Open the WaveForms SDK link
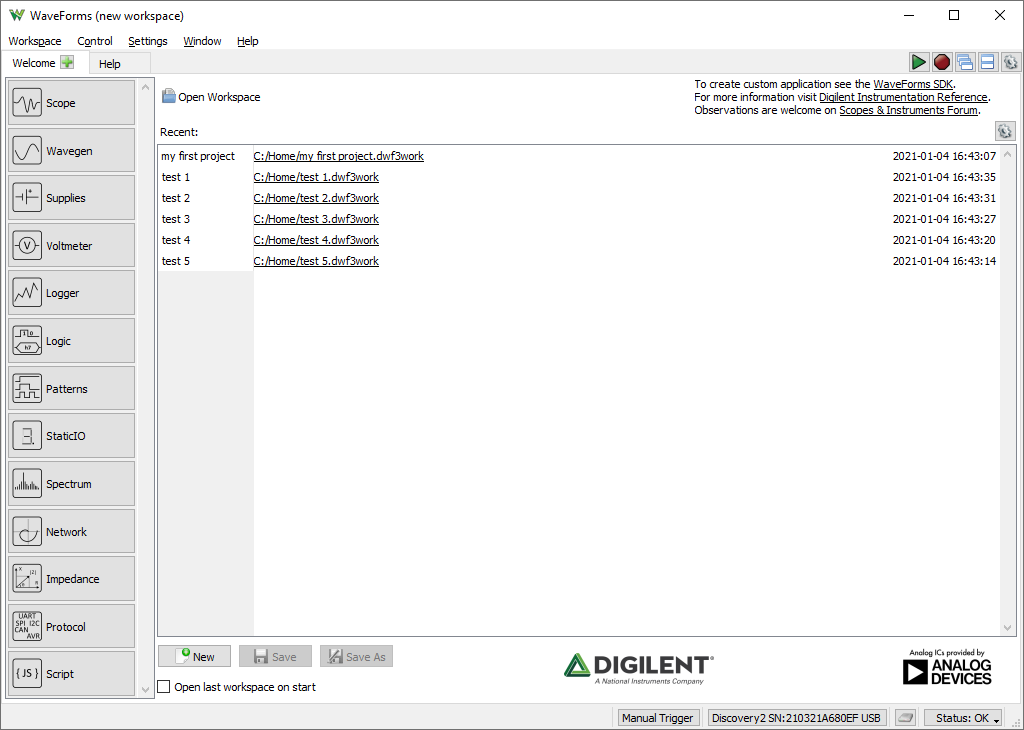Image resolution: width=1024 pixels, height=730 pixels. tap(913, 84)
